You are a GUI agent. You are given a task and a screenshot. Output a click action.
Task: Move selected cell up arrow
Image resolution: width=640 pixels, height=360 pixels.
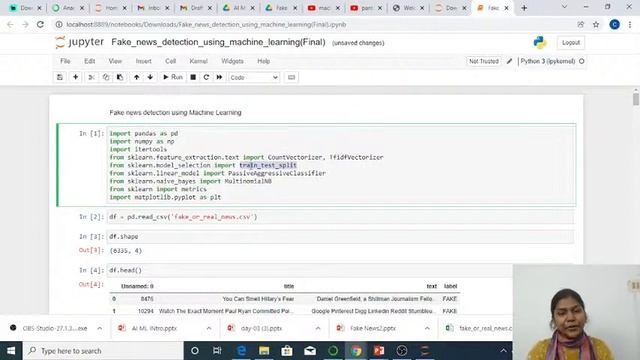tap(136, 77)
